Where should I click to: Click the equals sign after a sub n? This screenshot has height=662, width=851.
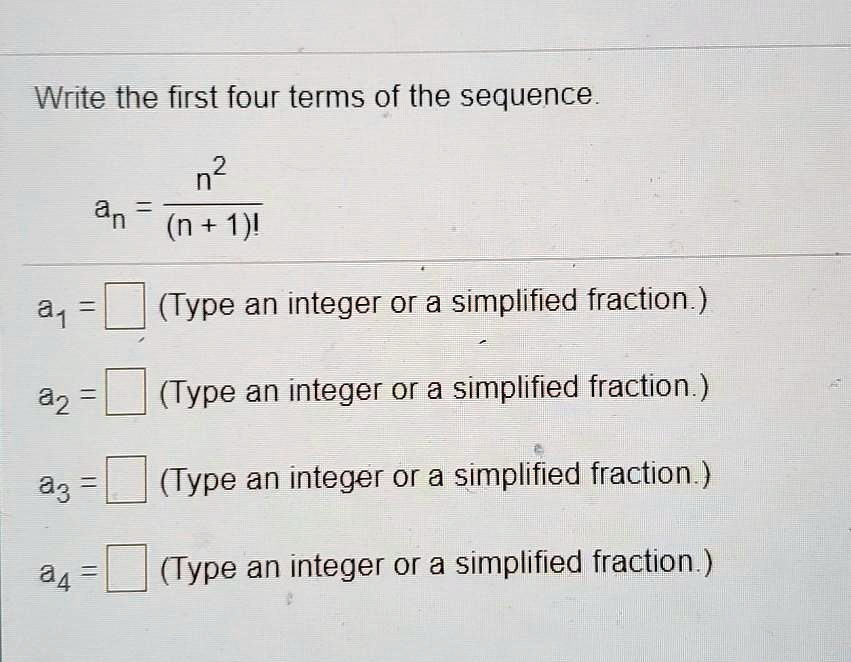point(143,207)
